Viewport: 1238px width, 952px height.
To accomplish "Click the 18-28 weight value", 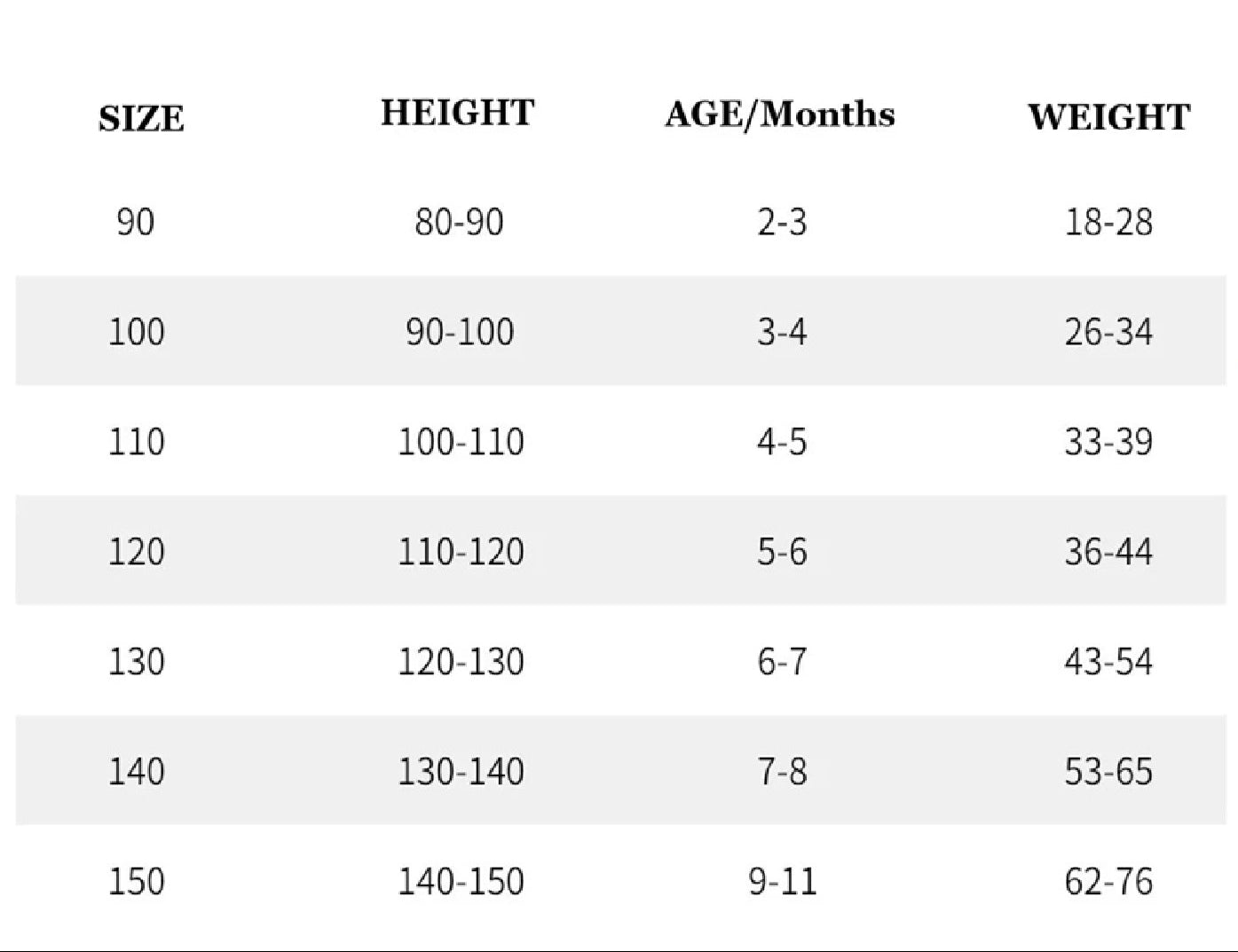I will coord(1108,222).
